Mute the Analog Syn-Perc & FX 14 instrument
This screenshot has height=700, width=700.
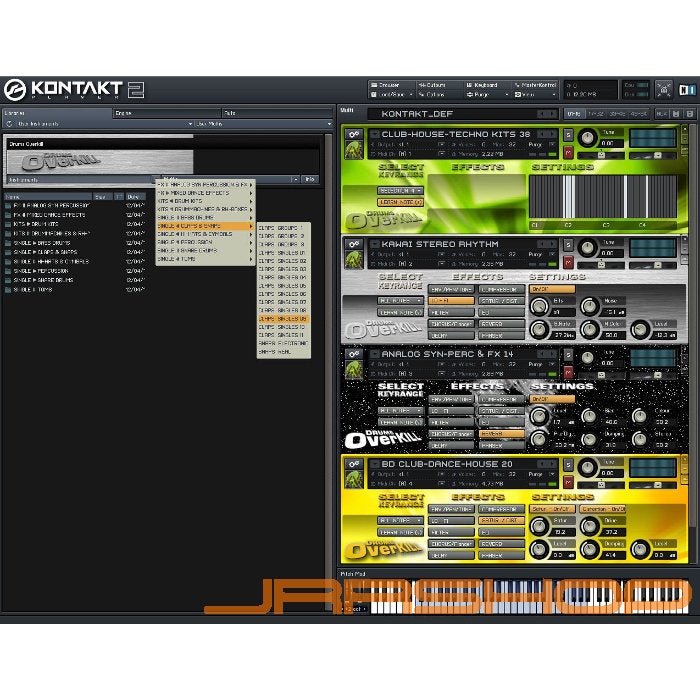pyautogui.click(x=568, y=372)
